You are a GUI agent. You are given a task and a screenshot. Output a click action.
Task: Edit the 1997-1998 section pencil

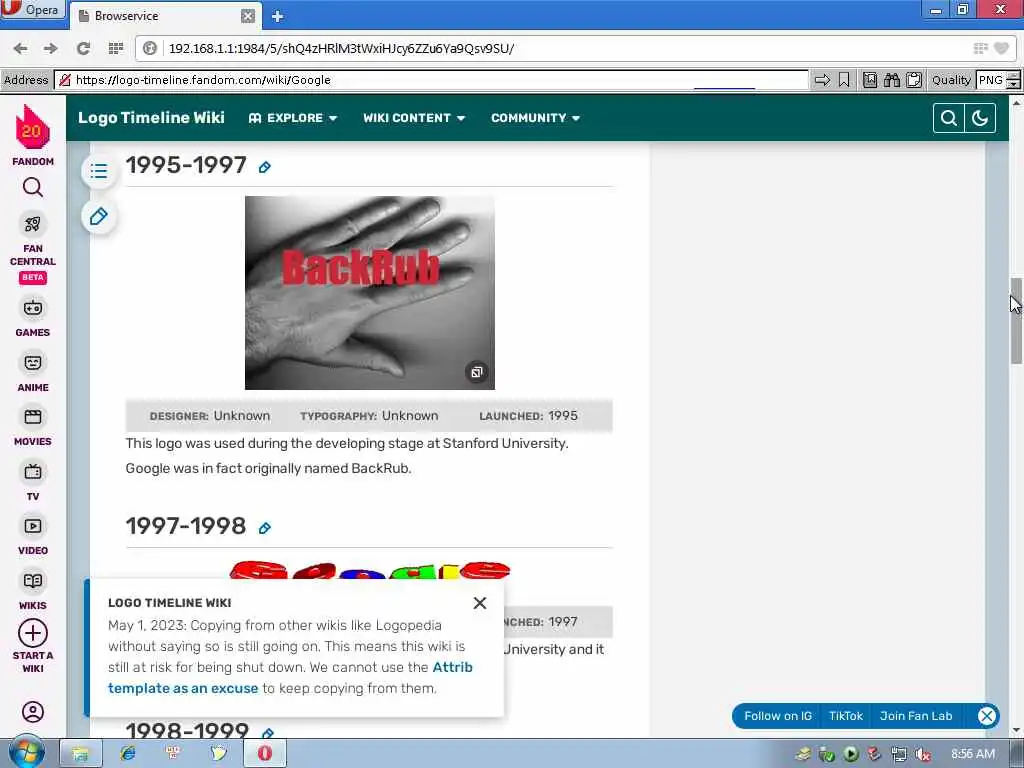coord(264,528)
